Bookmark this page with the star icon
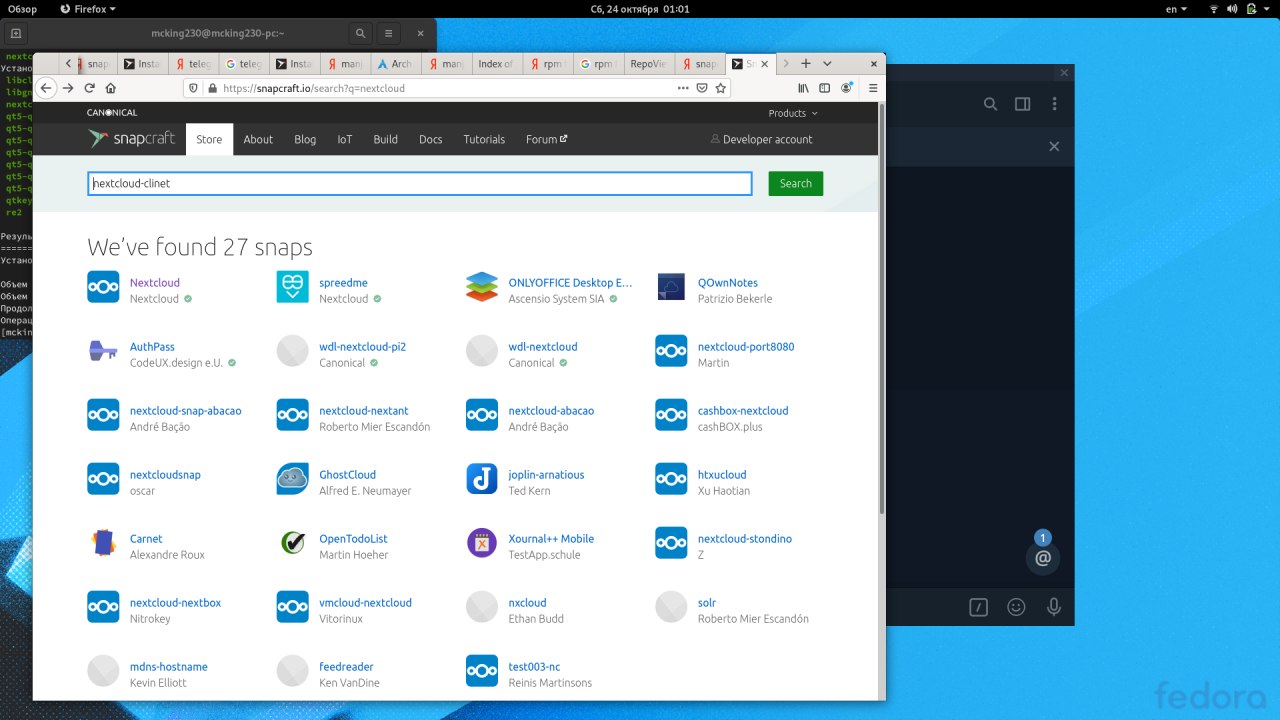This screenshot has height=720, width=1280. 721,88
